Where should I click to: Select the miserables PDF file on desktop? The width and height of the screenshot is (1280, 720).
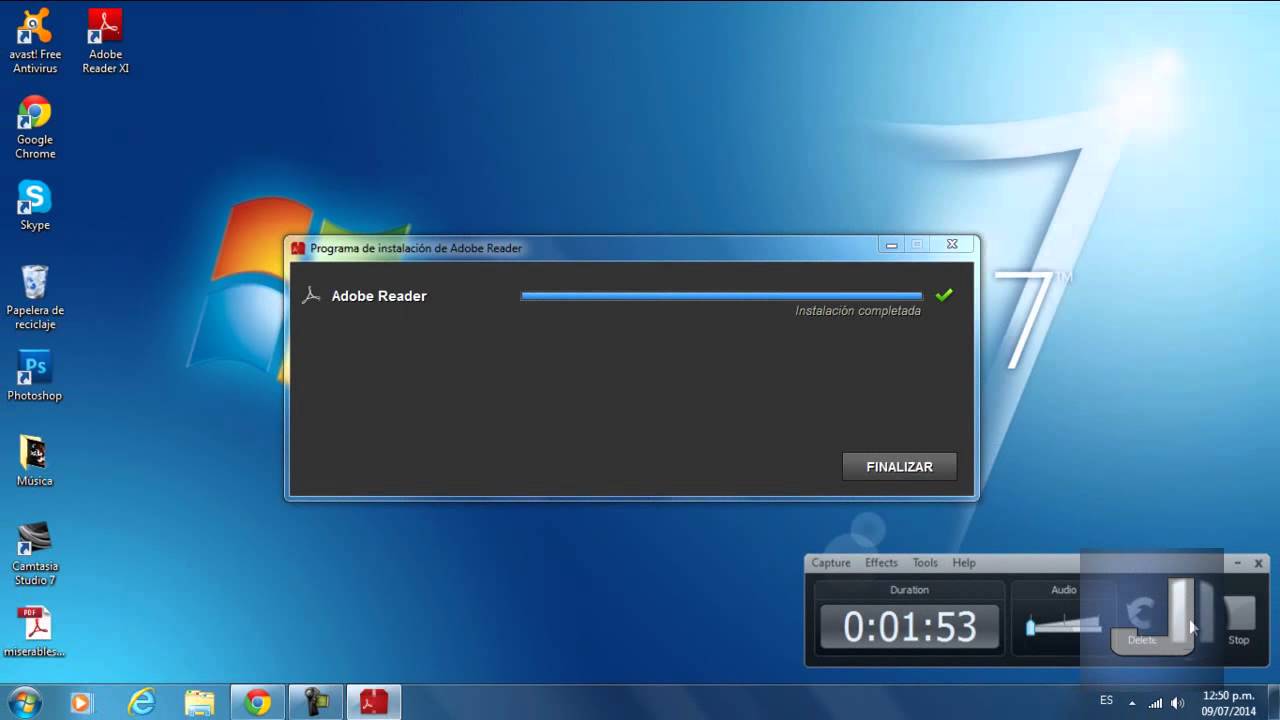tap(35, 632)
